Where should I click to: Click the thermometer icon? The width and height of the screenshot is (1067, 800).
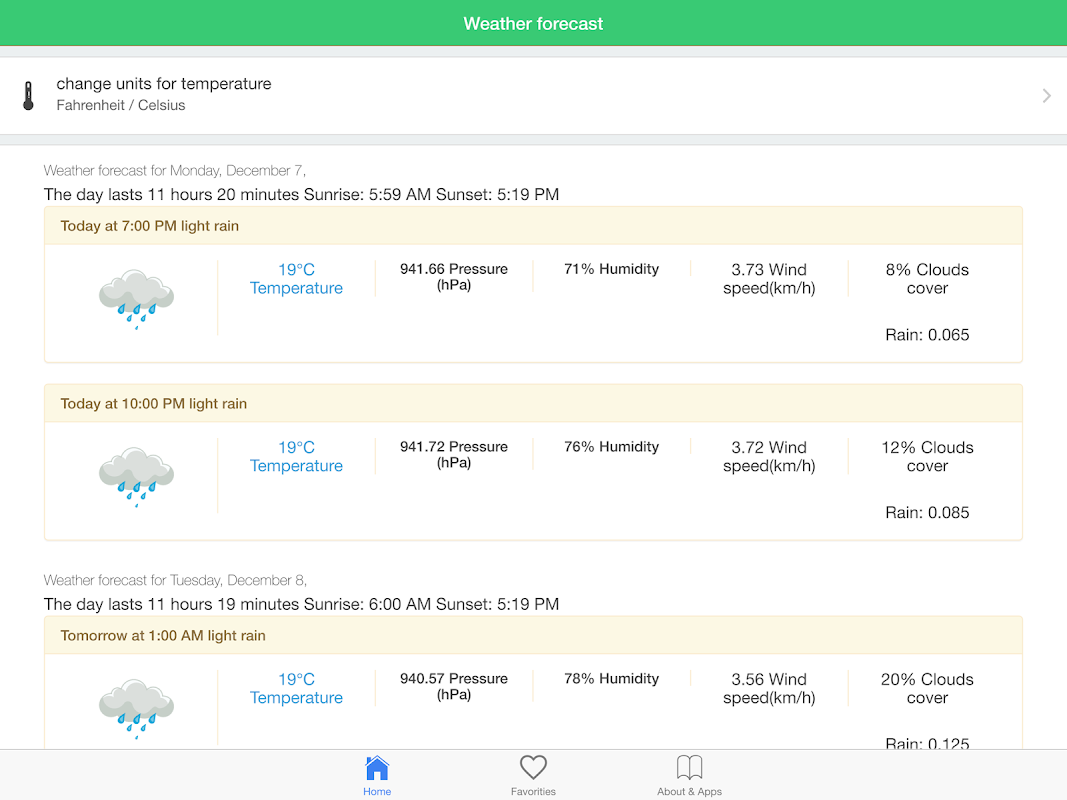point(28,96)
